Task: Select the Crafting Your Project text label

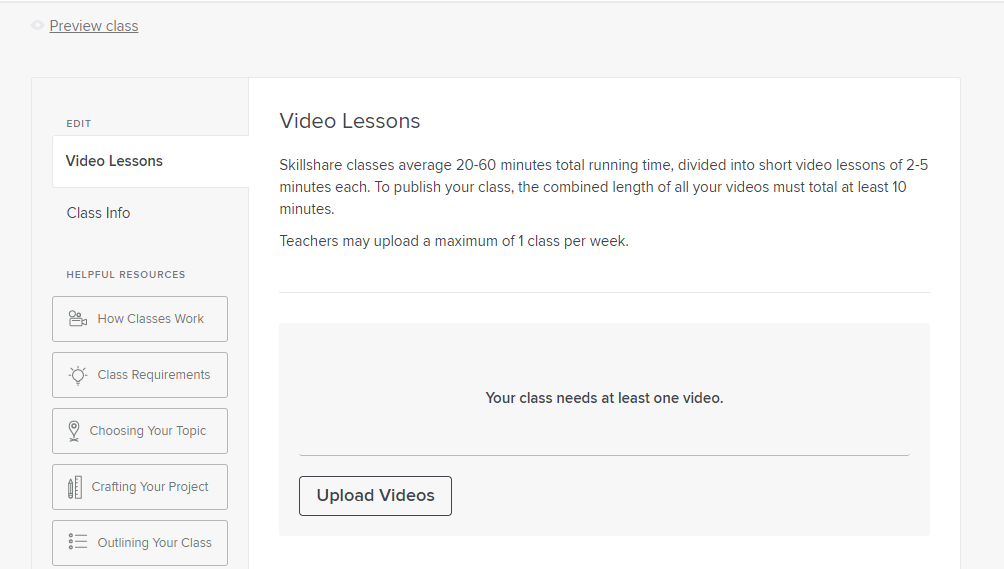Action: pyautogui.click(x=150, y=487)
